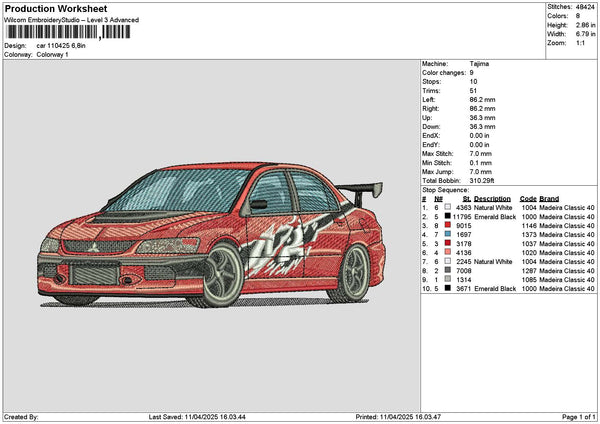
Task: Click 'Natural White' in stop row 7
Action: (493, 261)
